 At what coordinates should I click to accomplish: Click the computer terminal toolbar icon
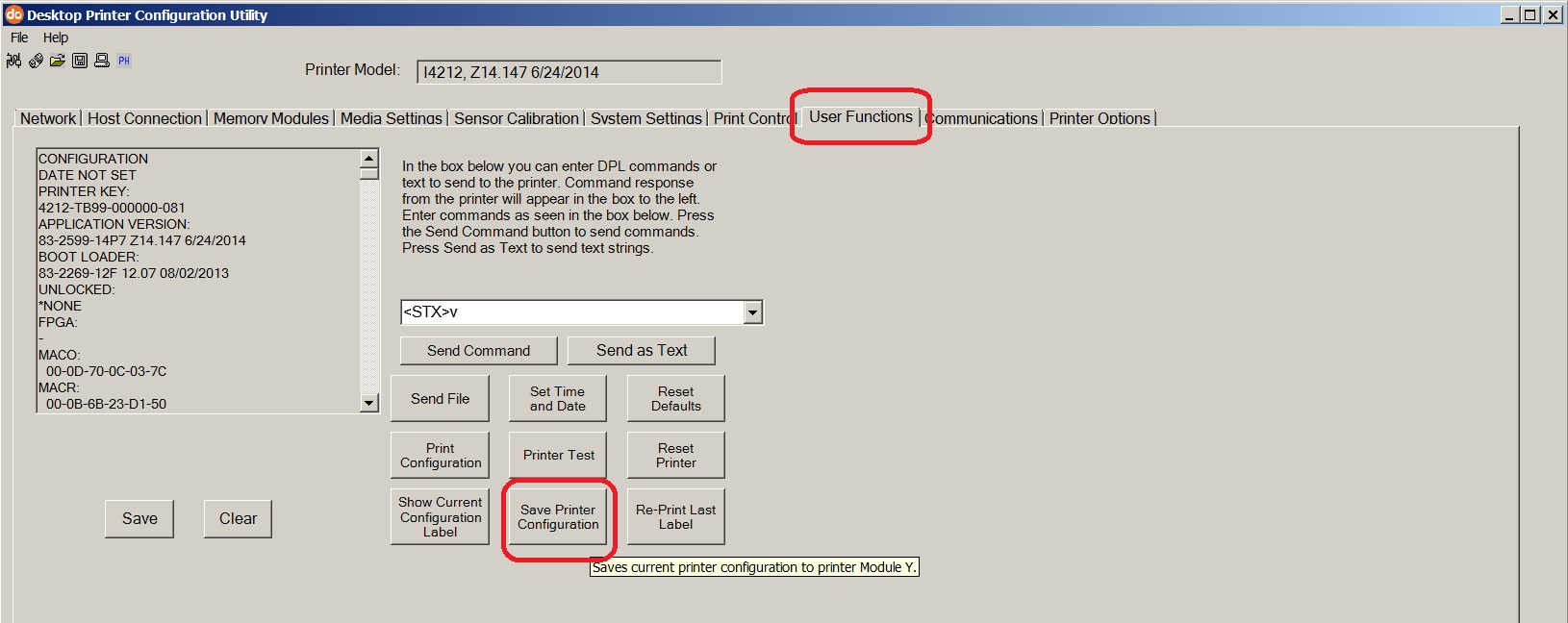[102, 61]
